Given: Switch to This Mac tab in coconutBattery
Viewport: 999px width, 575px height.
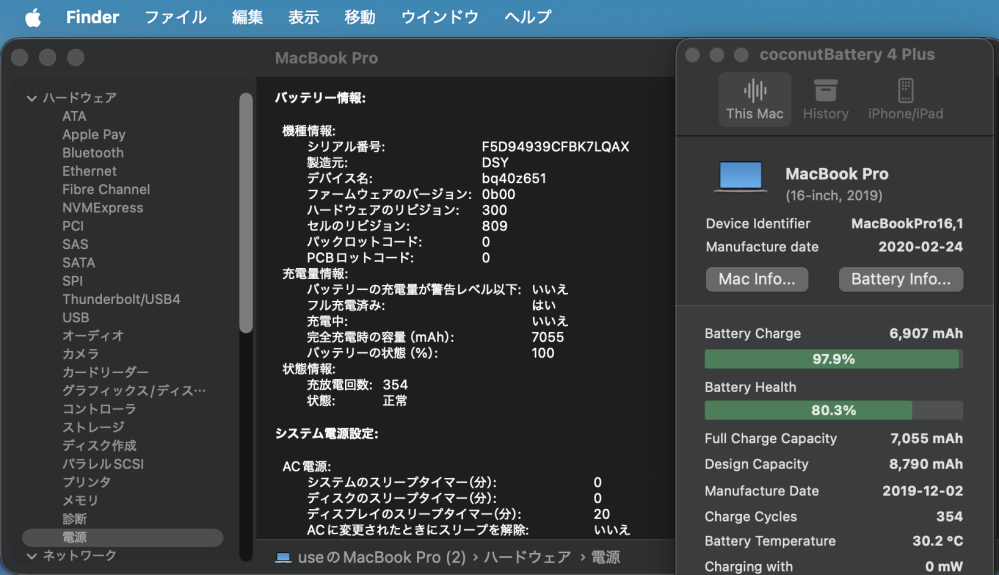Looking at the screenshot, I should 755,99.
